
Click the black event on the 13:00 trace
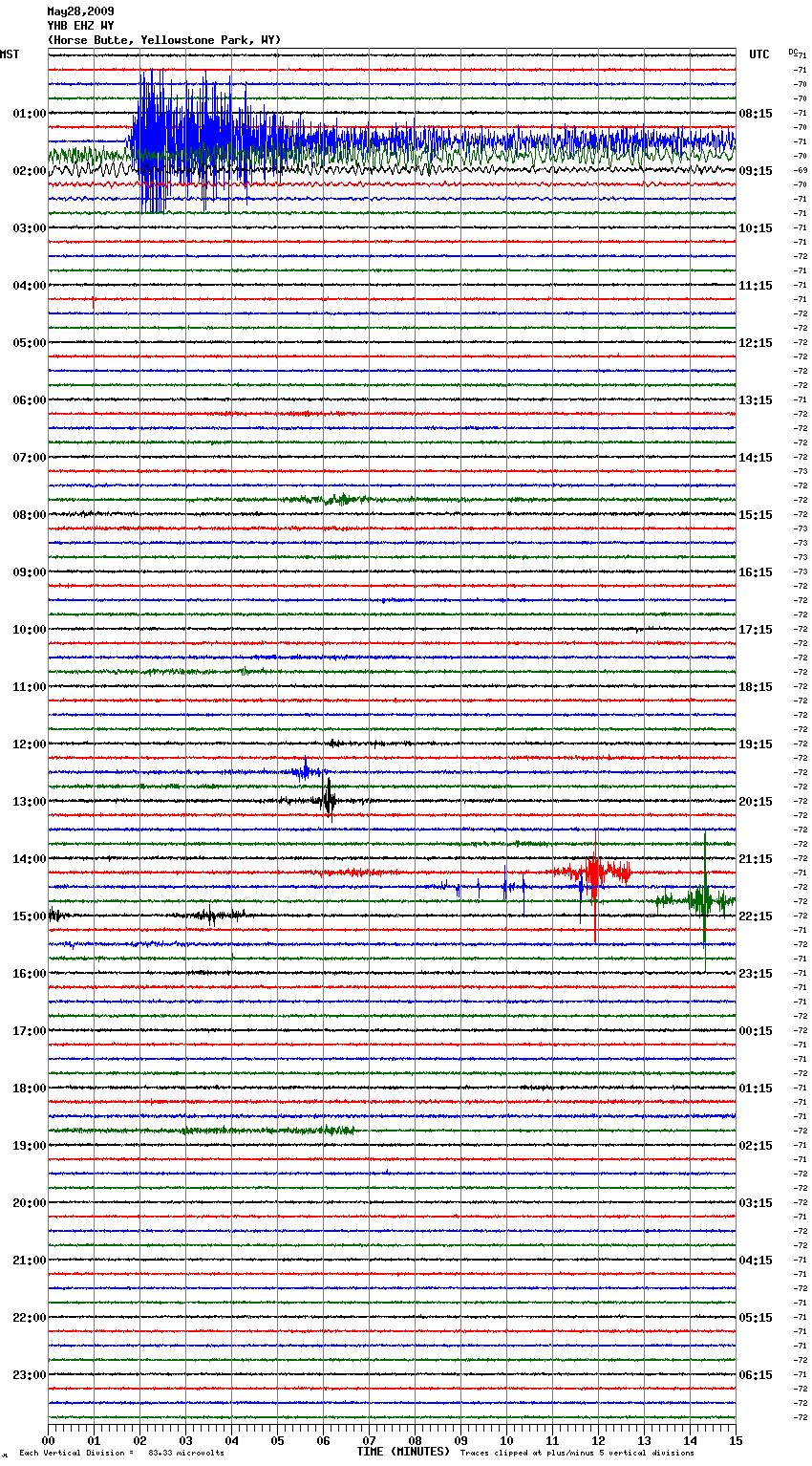[x=328, y=800]
